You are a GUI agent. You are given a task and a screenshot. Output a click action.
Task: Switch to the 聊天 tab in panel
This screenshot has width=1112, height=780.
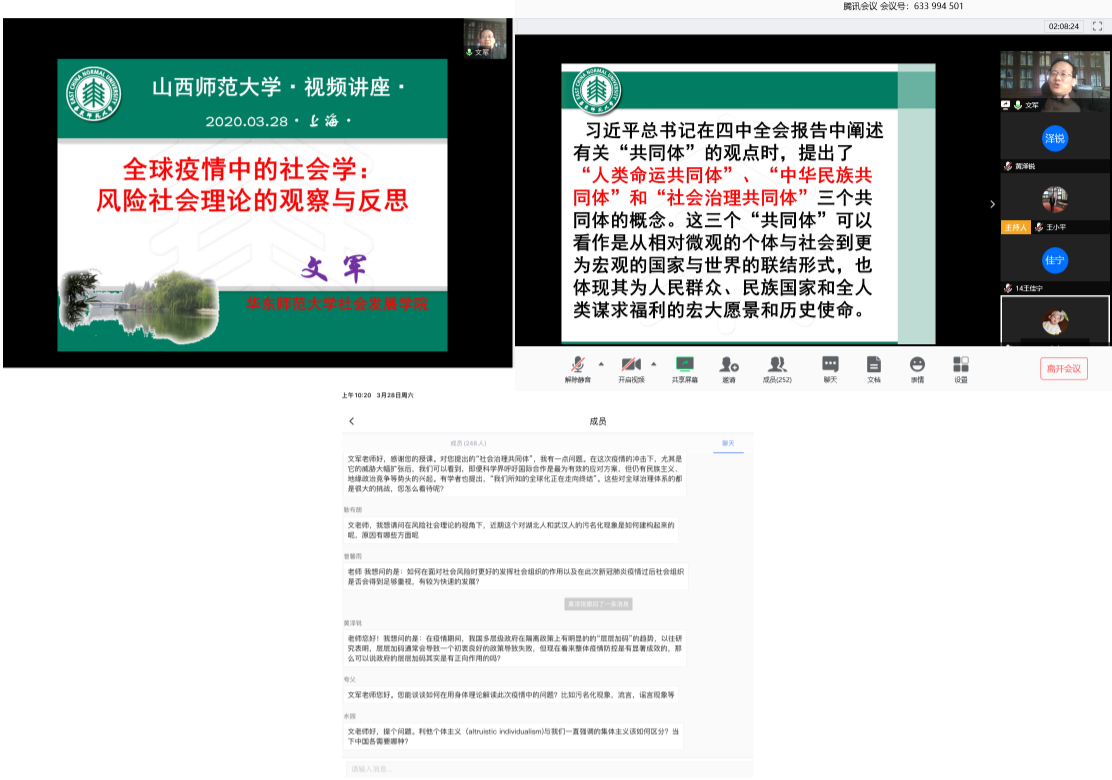[729, 442]
